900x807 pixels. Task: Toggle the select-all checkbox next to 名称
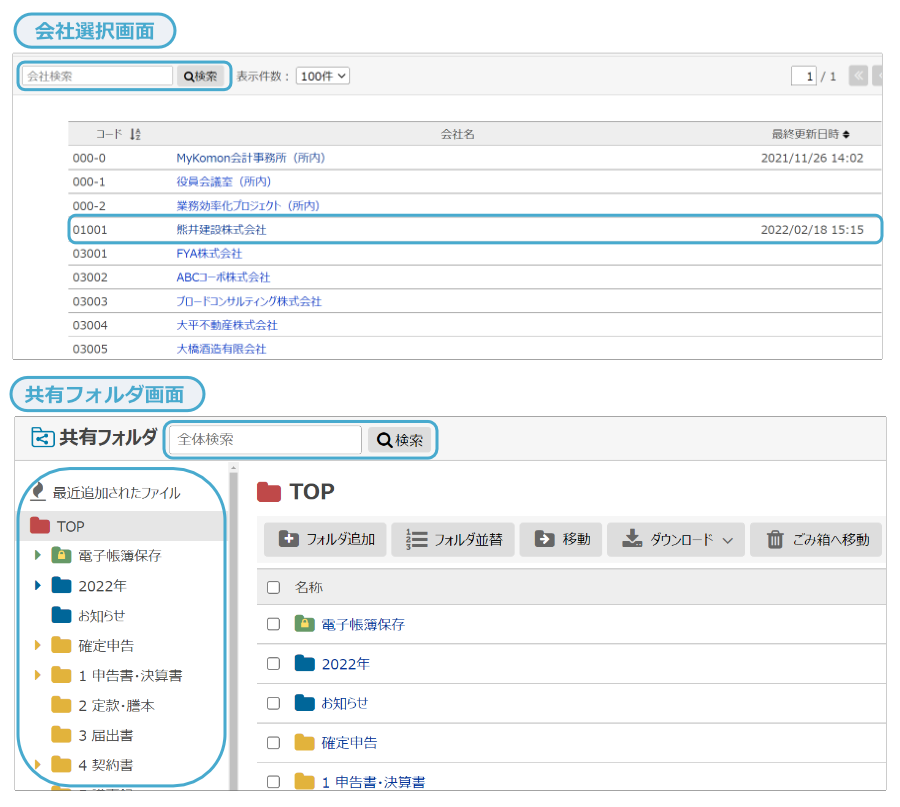tap(273, 588)
